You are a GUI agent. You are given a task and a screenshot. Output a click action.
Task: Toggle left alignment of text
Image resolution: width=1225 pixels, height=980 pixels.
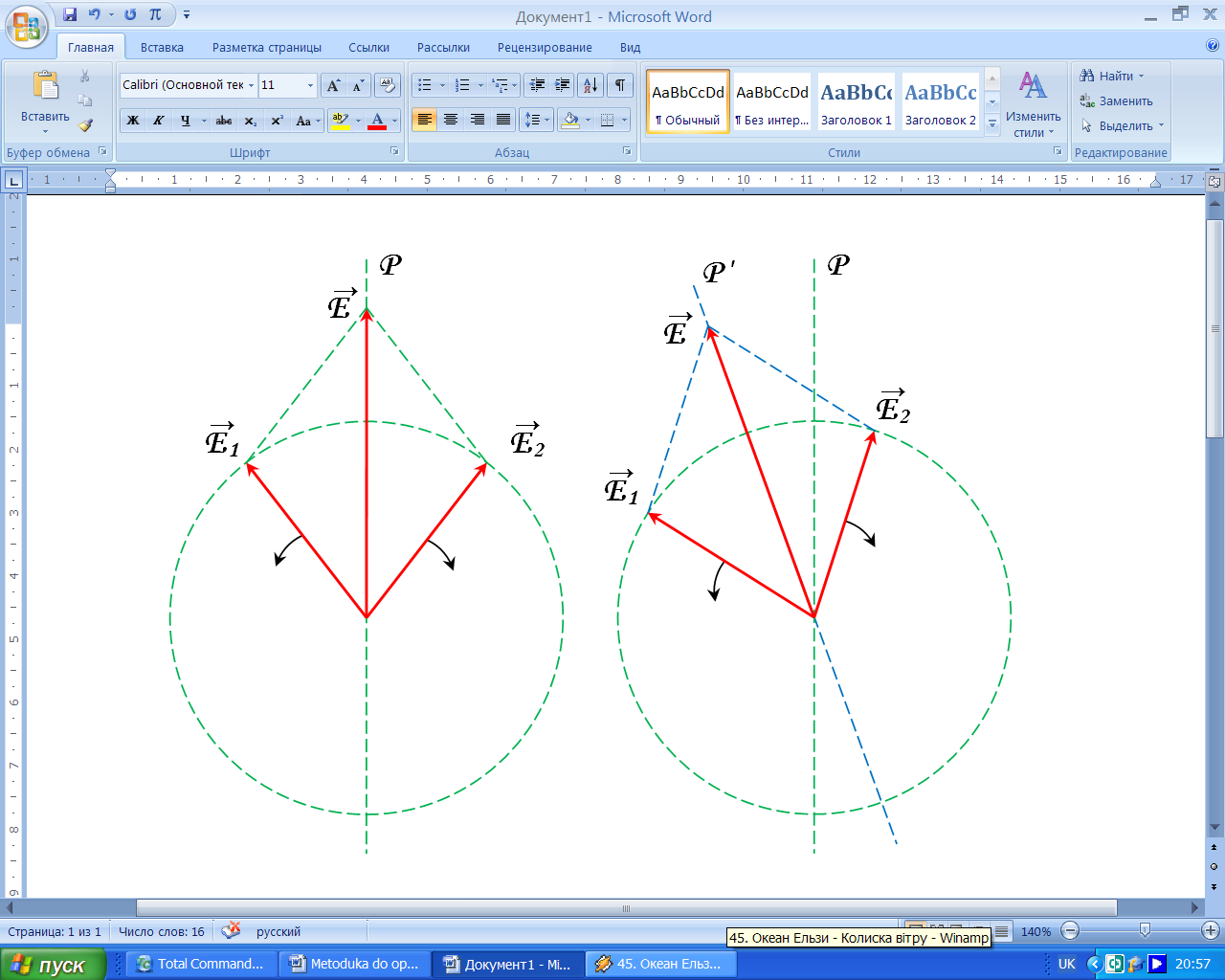(425, 120)
